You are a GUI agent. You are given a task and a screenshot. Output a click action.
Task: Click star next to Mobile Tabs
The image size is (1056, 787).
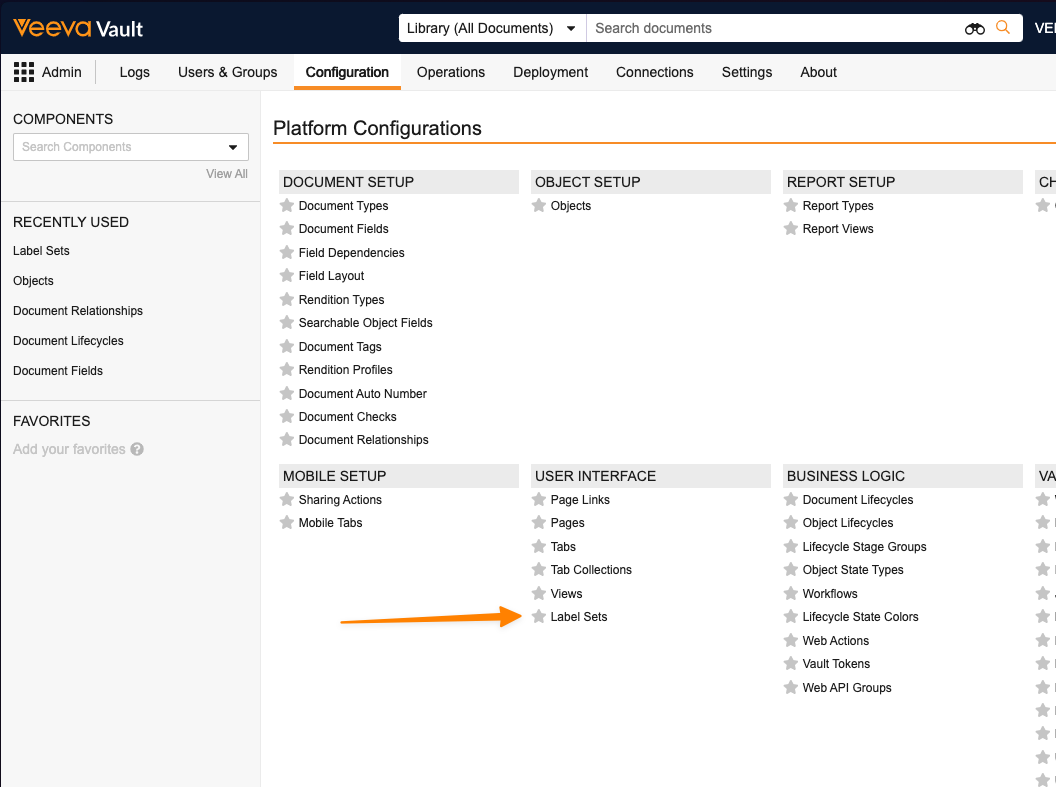(x=287, y=522)
